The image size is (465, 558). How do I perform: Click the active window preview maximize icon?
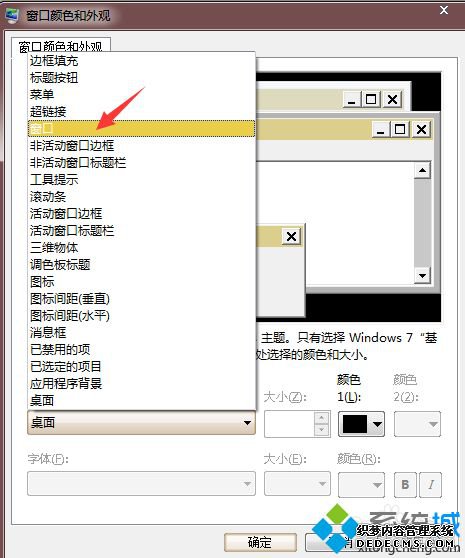(x=400, y=129)
